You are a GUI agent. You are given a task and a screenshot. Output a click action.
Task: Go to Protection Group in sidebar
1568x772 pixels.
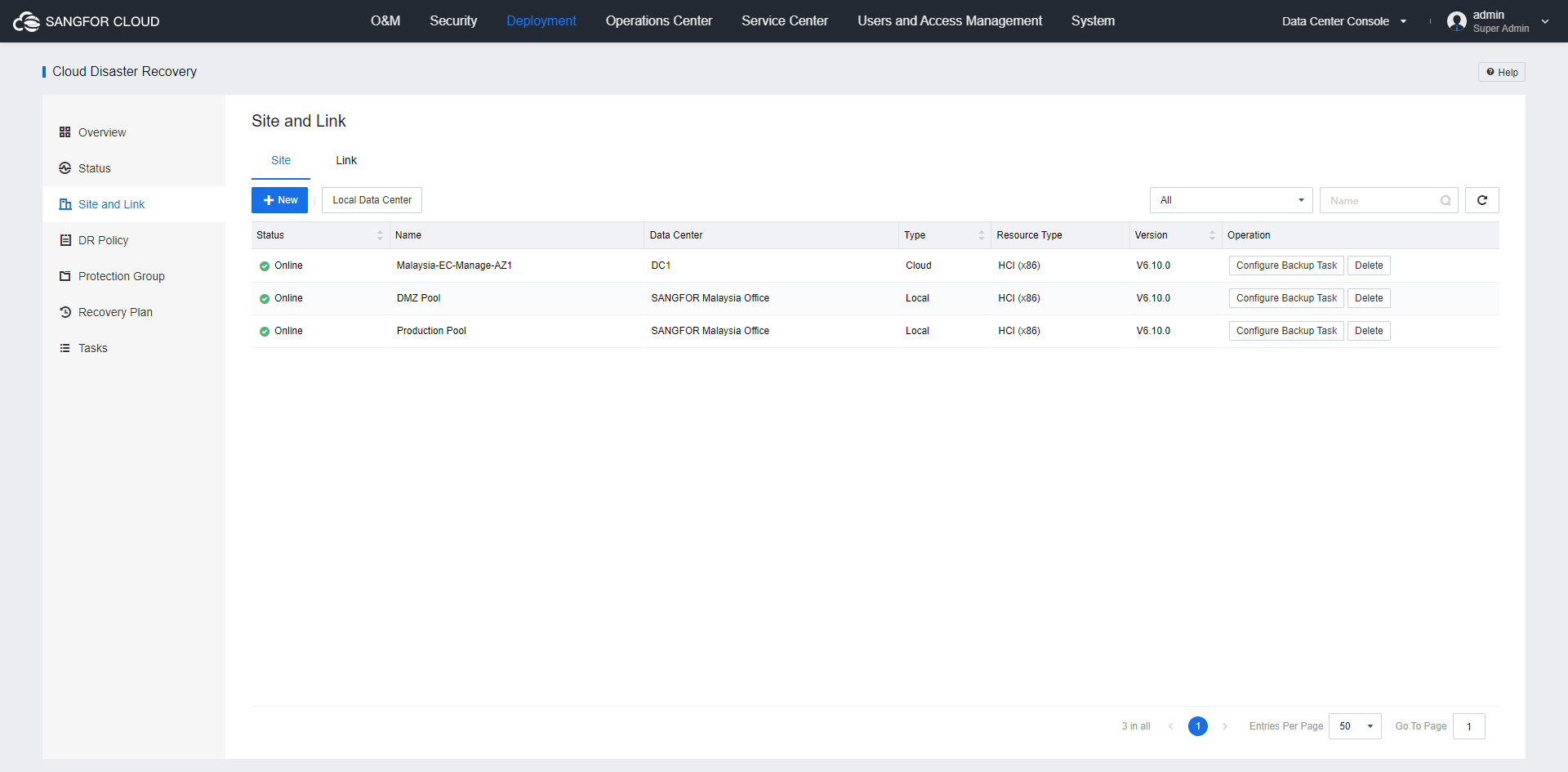pos(134,276)
